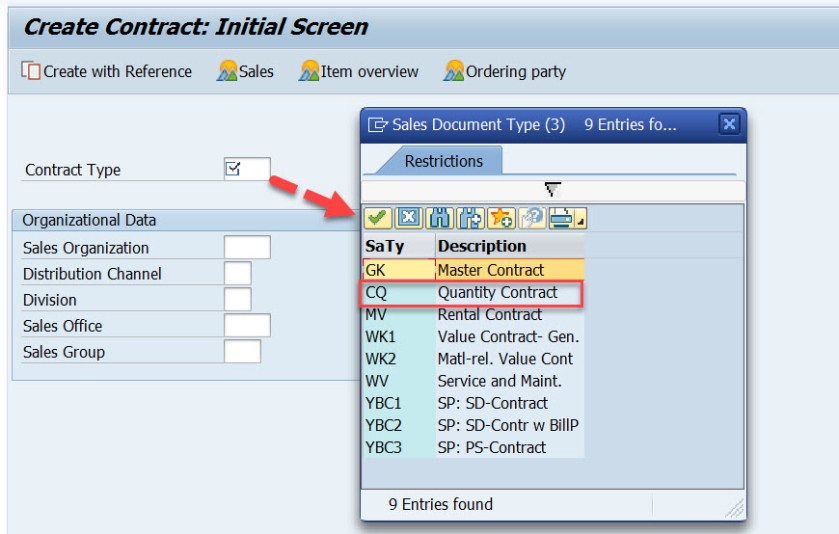Select the WK1 code

(x=399, y=337)
